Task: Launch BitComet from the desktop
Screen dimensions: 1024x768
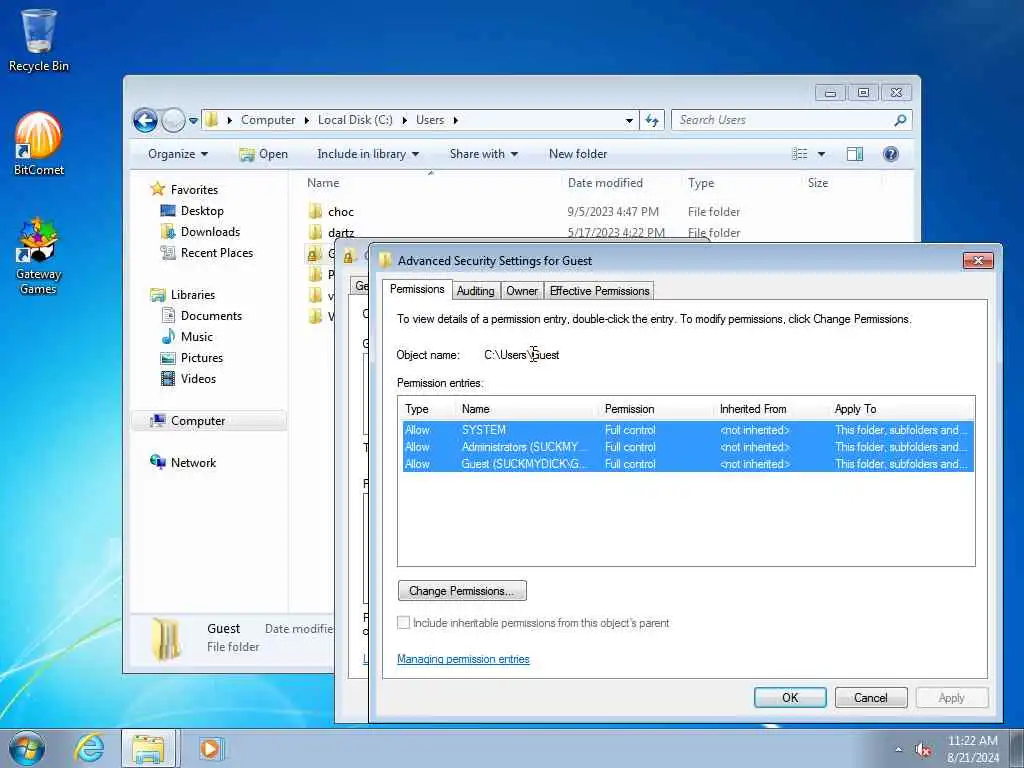Action: click(x=39, y=144)
